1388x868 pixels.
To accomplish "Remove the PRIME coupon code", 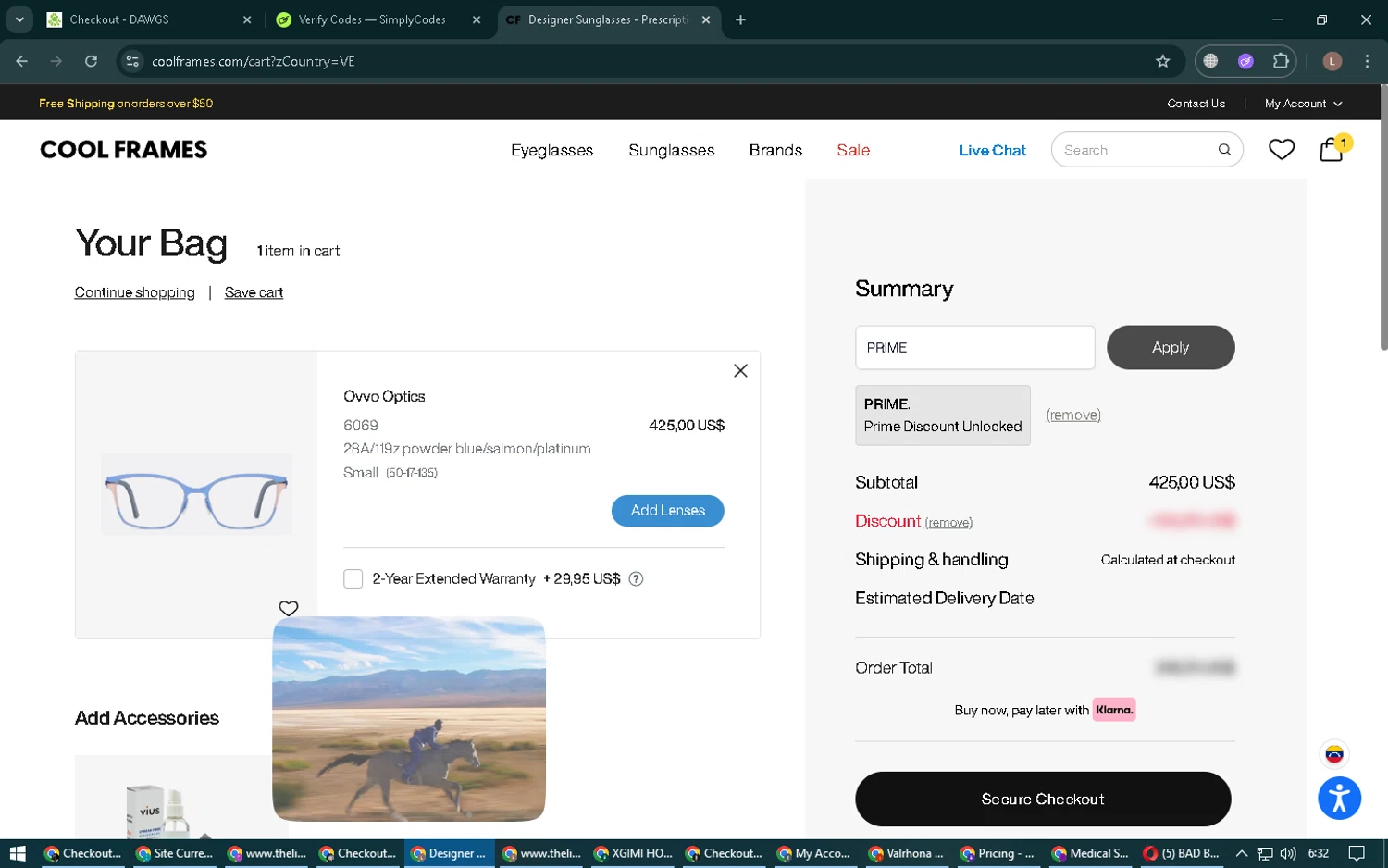I will tap(1073, 415).
